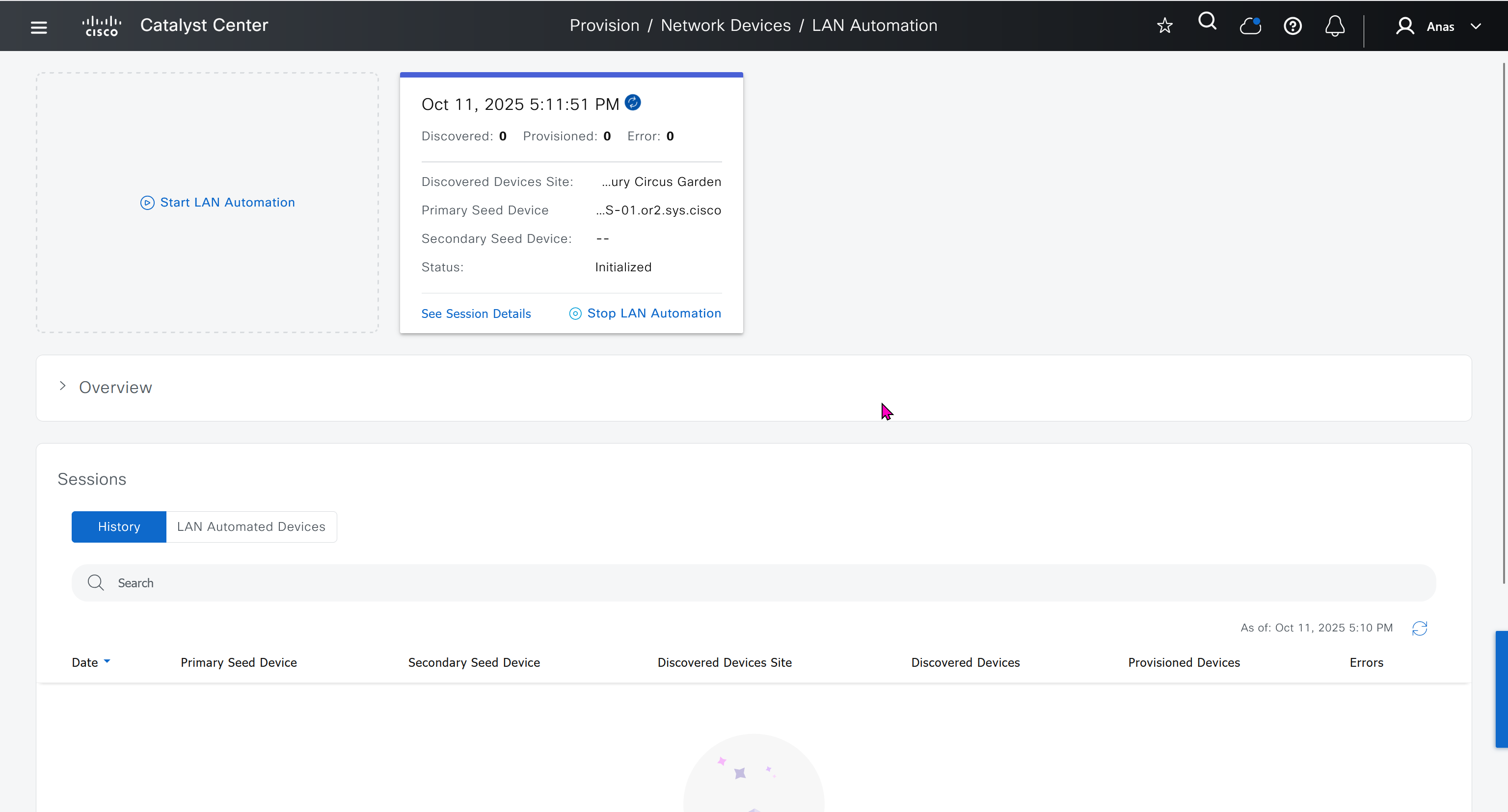
Task: Add page to favorites with star icon
Action: pyautogui.click(x=1164, y=26)
